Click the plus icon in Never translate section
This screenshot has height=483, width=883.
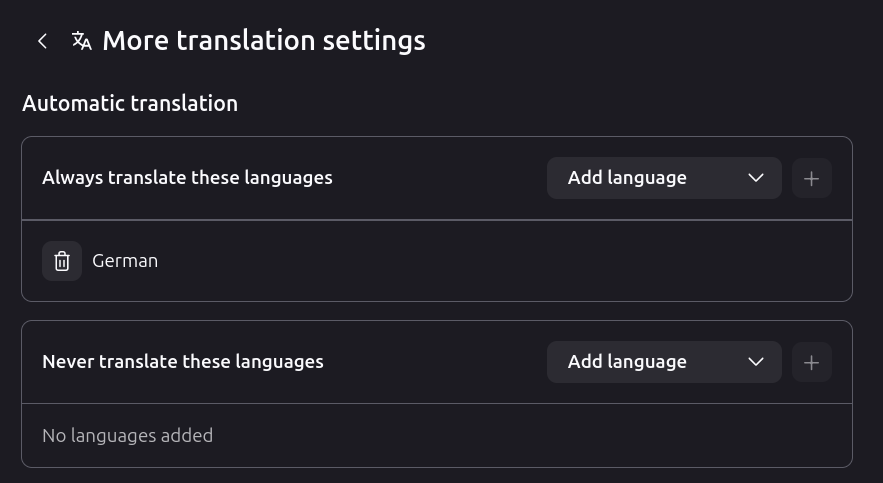811,362
